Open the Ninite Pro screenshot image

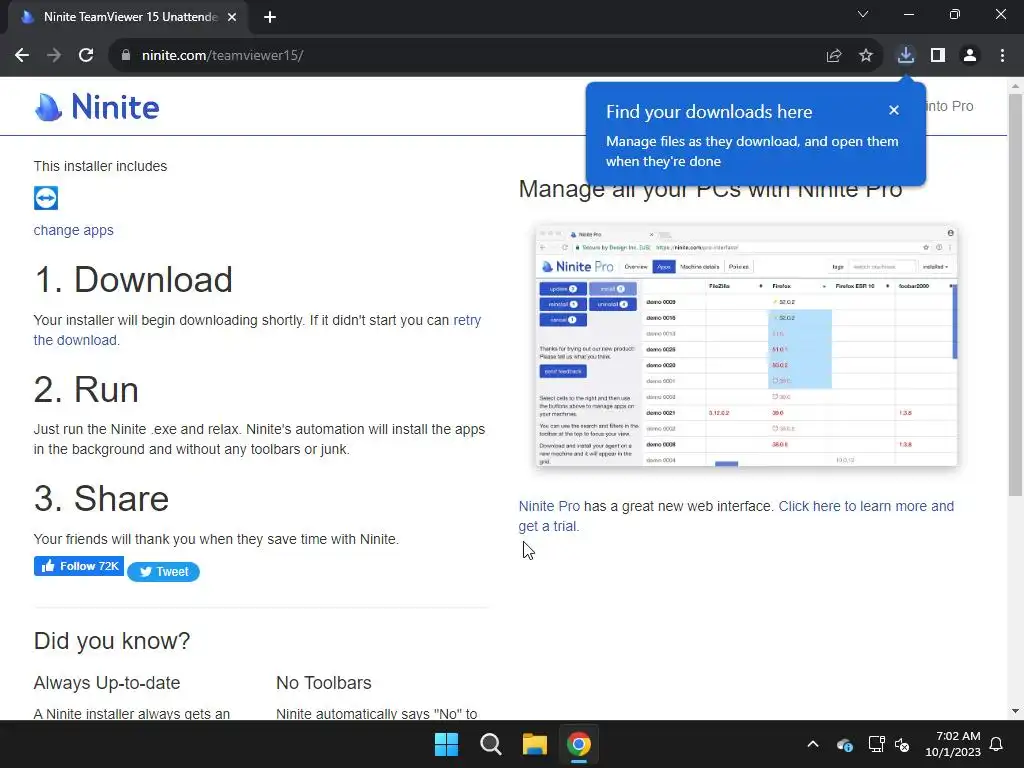(x=746, y=346)
